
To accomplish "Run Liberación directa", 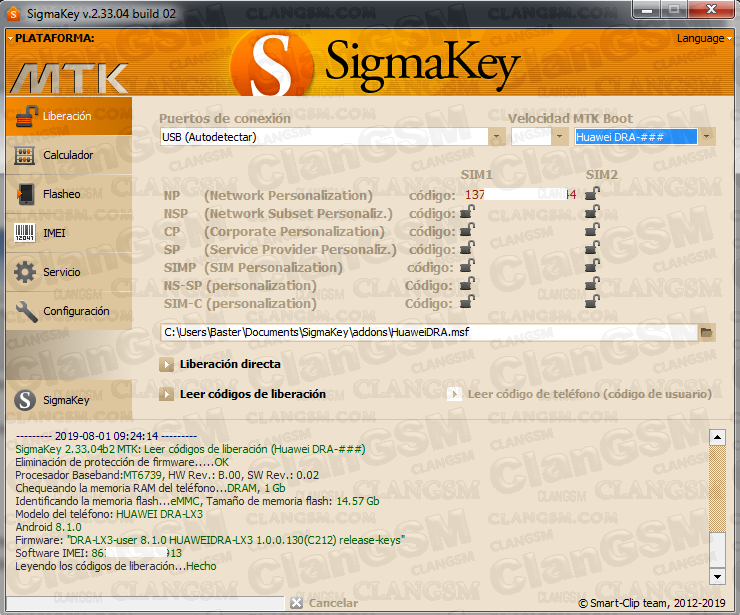I will tap(220, 364).
